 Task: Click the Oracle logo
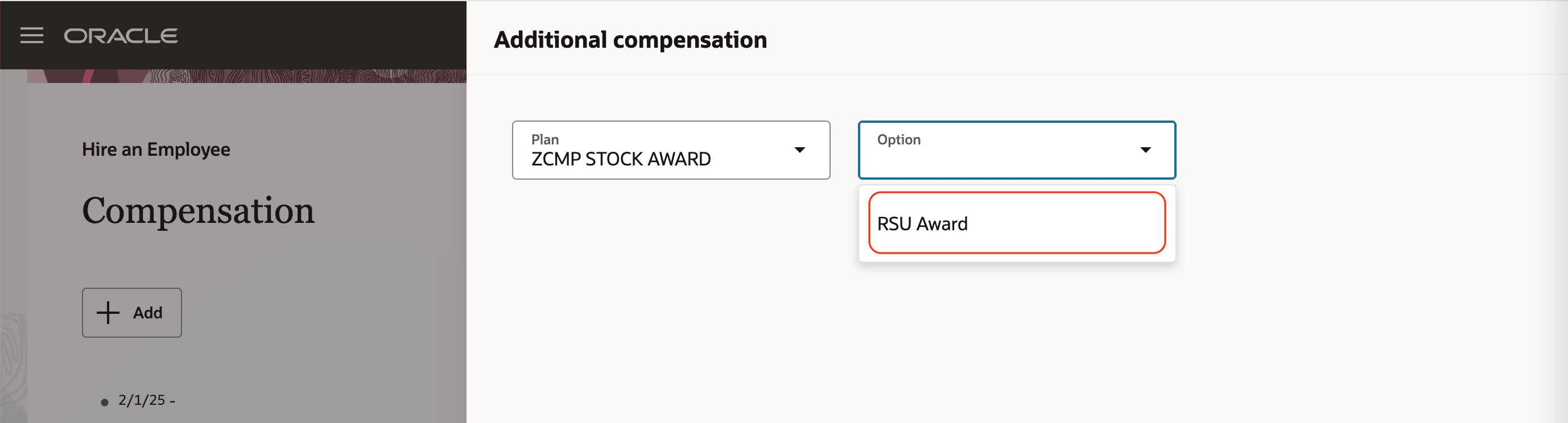click(121, 36)
